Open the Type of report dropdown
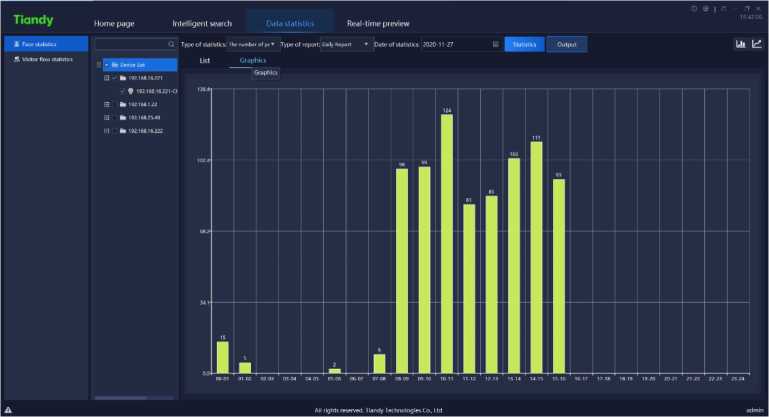 (x=345, y=44)
